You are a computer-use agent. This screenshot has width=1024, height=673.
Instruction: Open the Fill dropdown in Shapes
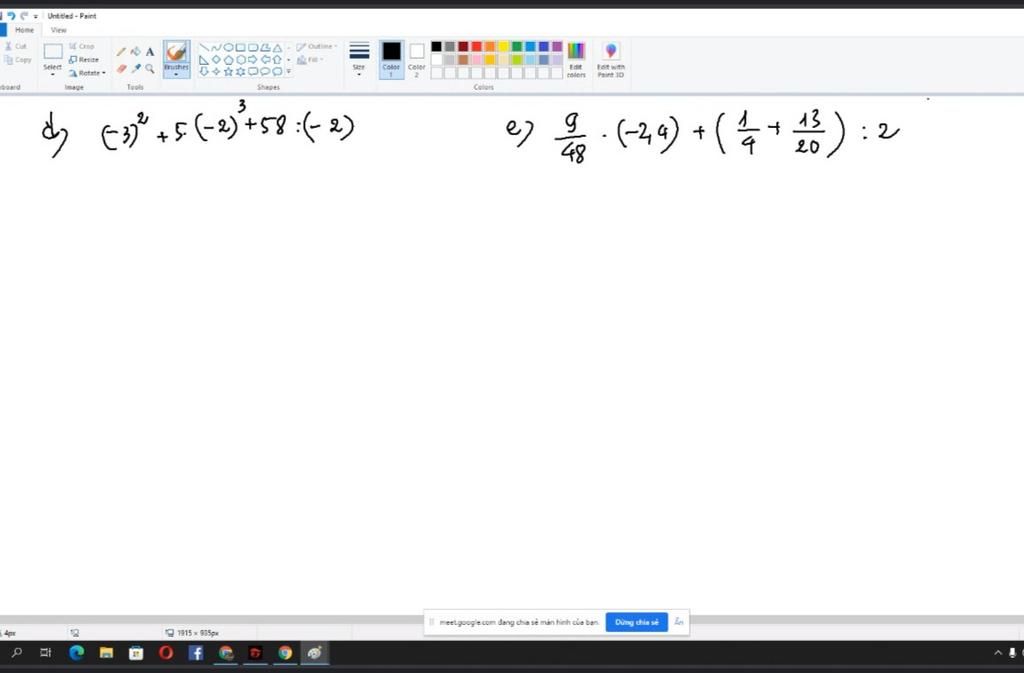click(311, 59)
